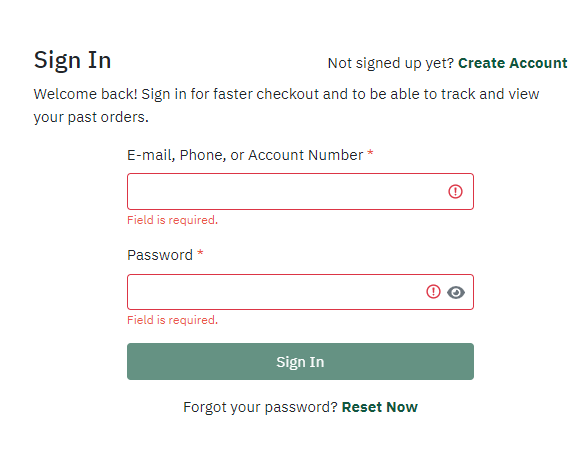The image size is (588, 467).
Task: Open the Create Account link
Action: pyautogui.click(x=513, y=63)
